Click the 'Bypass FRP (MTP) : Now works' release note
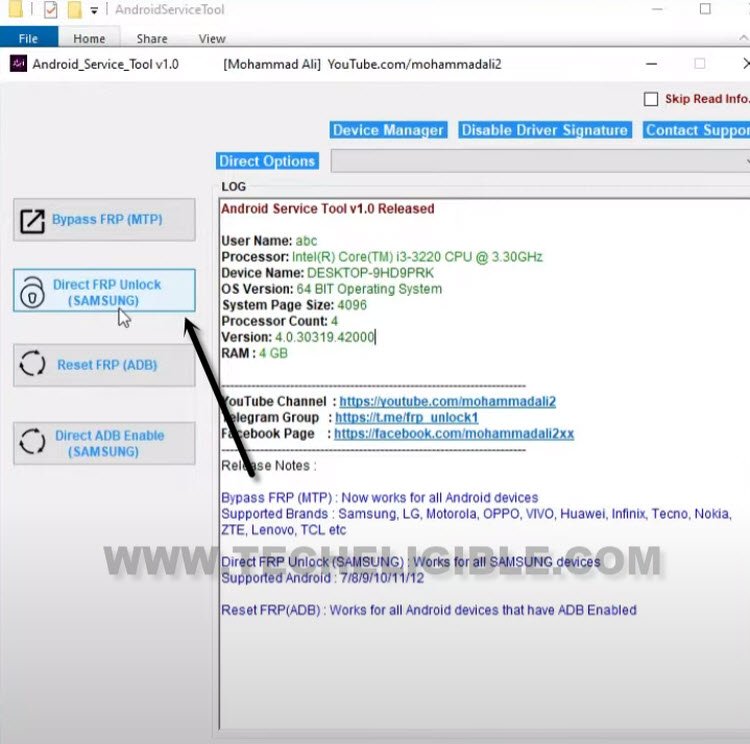Viewport: 750px width, 744px height. (379, 498)
